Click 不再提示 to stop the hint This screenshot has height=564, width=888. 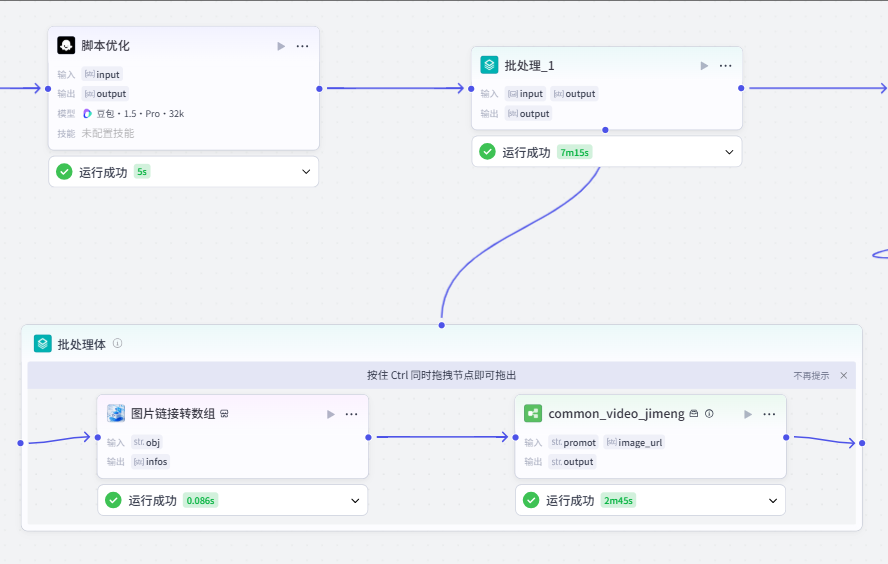811,375
